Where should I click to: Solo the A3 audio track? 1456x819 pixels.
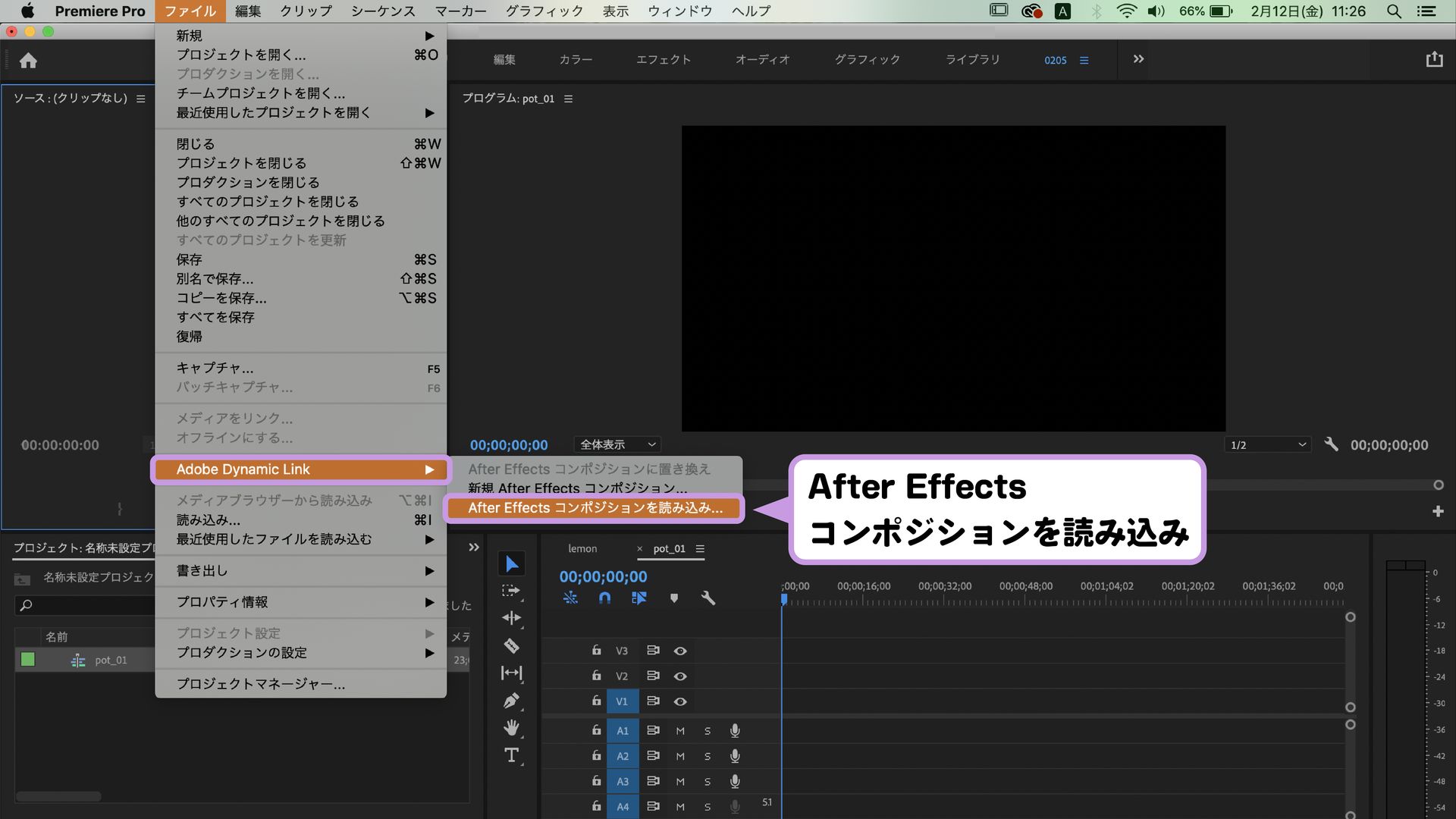click(x=708, y=781)
